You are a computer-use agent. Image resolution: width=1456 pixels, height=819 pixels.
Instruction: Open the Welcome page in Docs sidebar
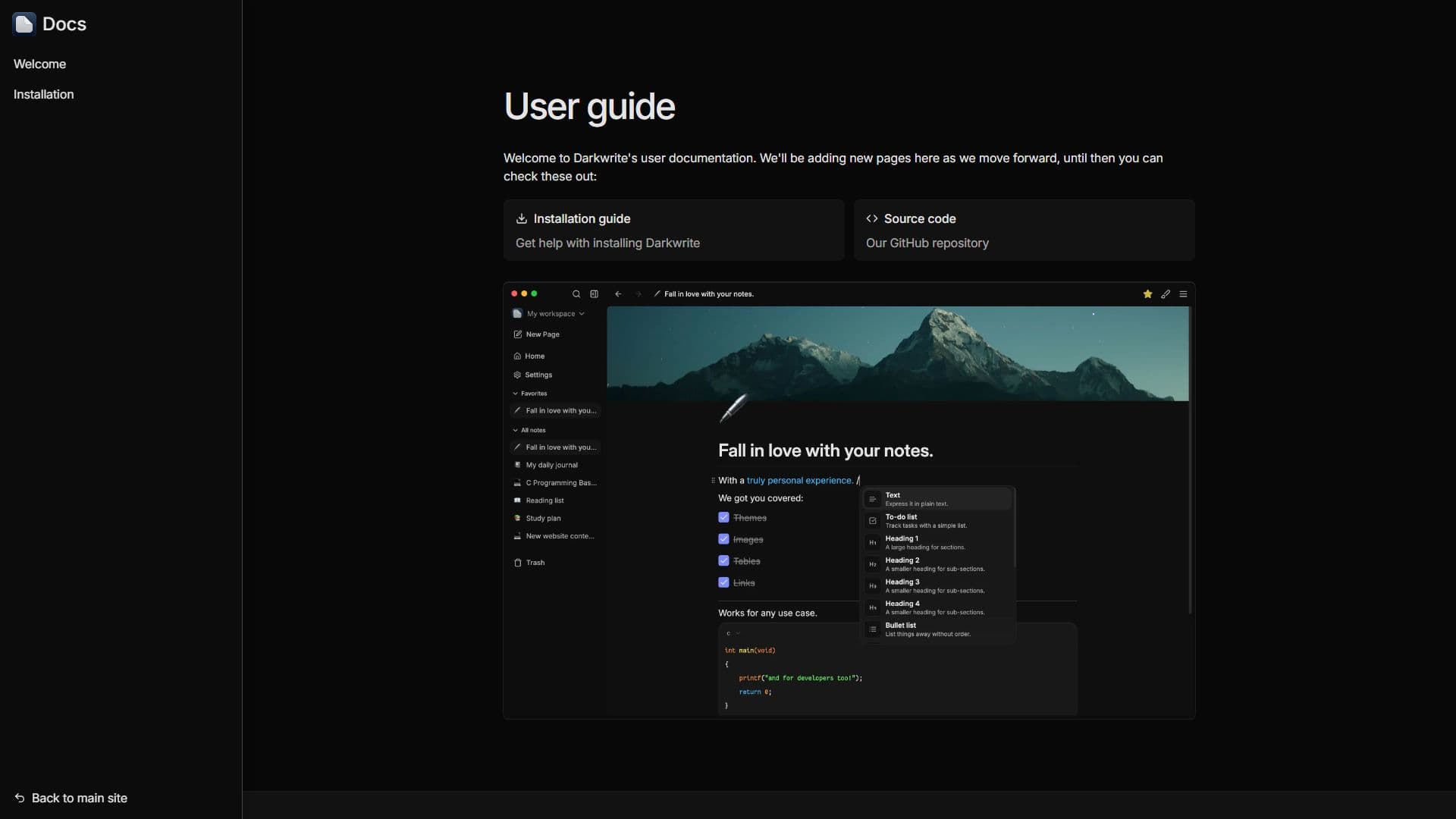39,64
